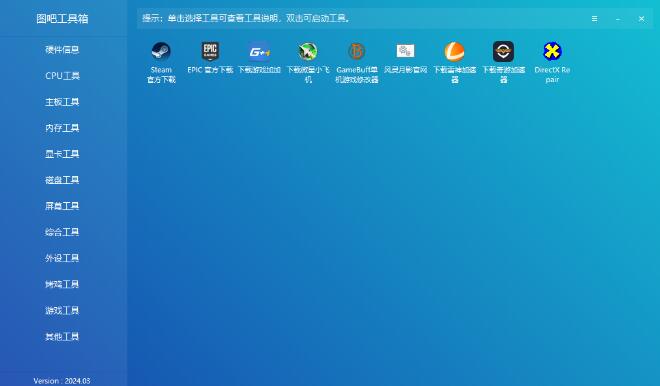Image resolution: width=660 pixels, height=386 pixels.
Task: Open the 其他工具 category
Action: [x=62, y=337]
